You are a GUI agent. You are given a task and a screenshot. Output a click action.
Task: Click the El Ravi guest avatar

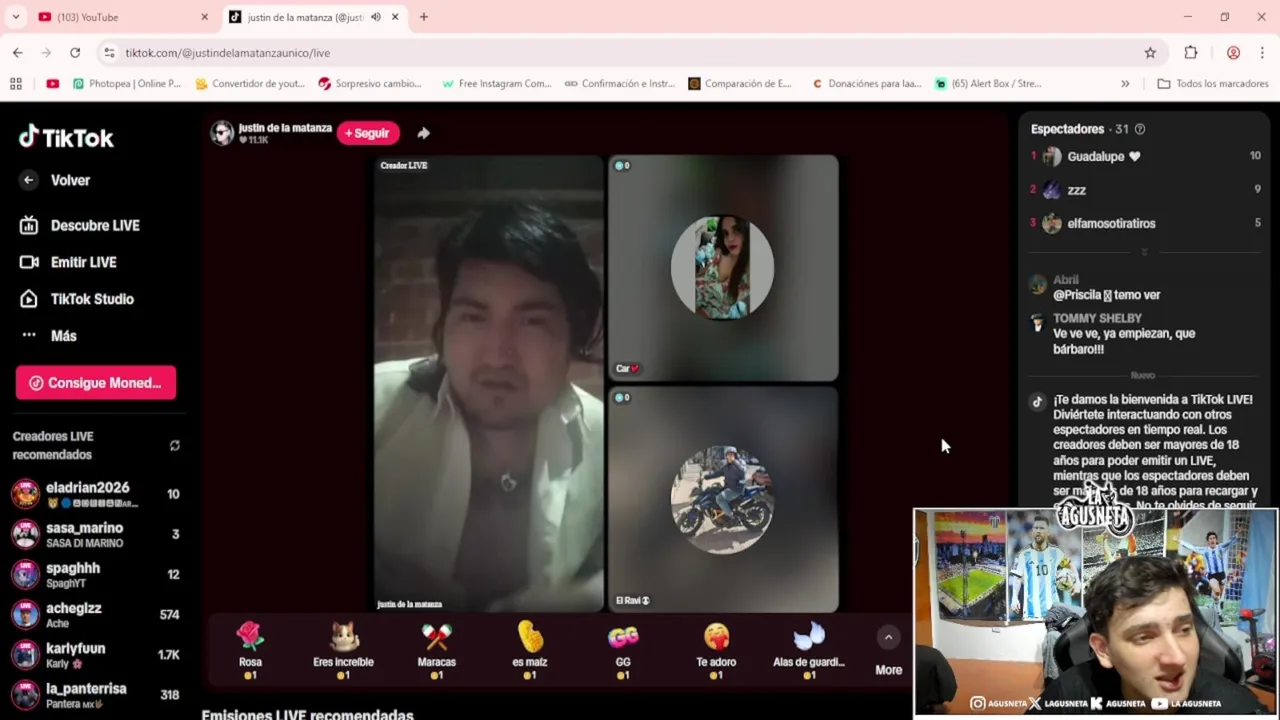click(722, 500)
